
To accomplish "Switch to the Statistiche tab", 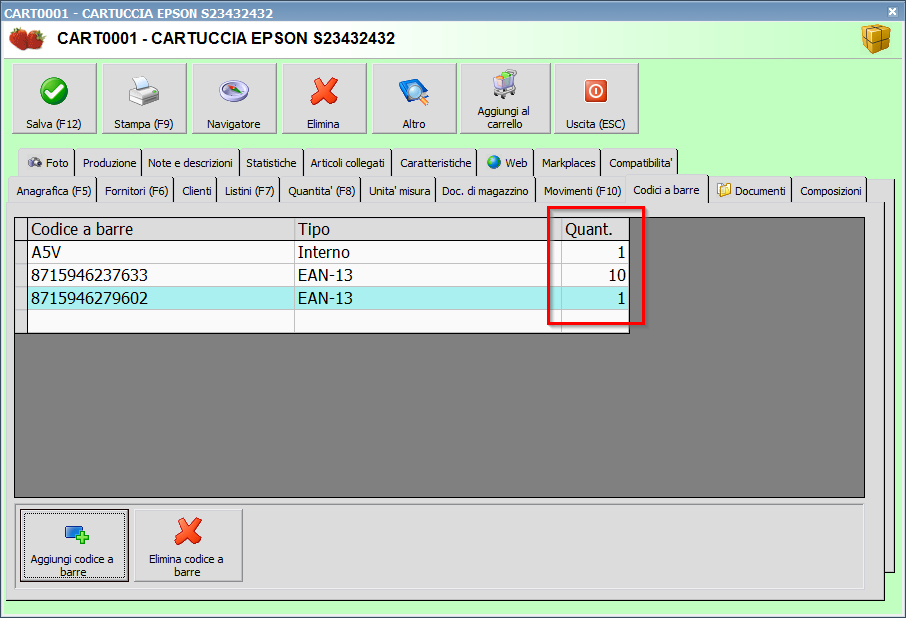I will [271, 163].
